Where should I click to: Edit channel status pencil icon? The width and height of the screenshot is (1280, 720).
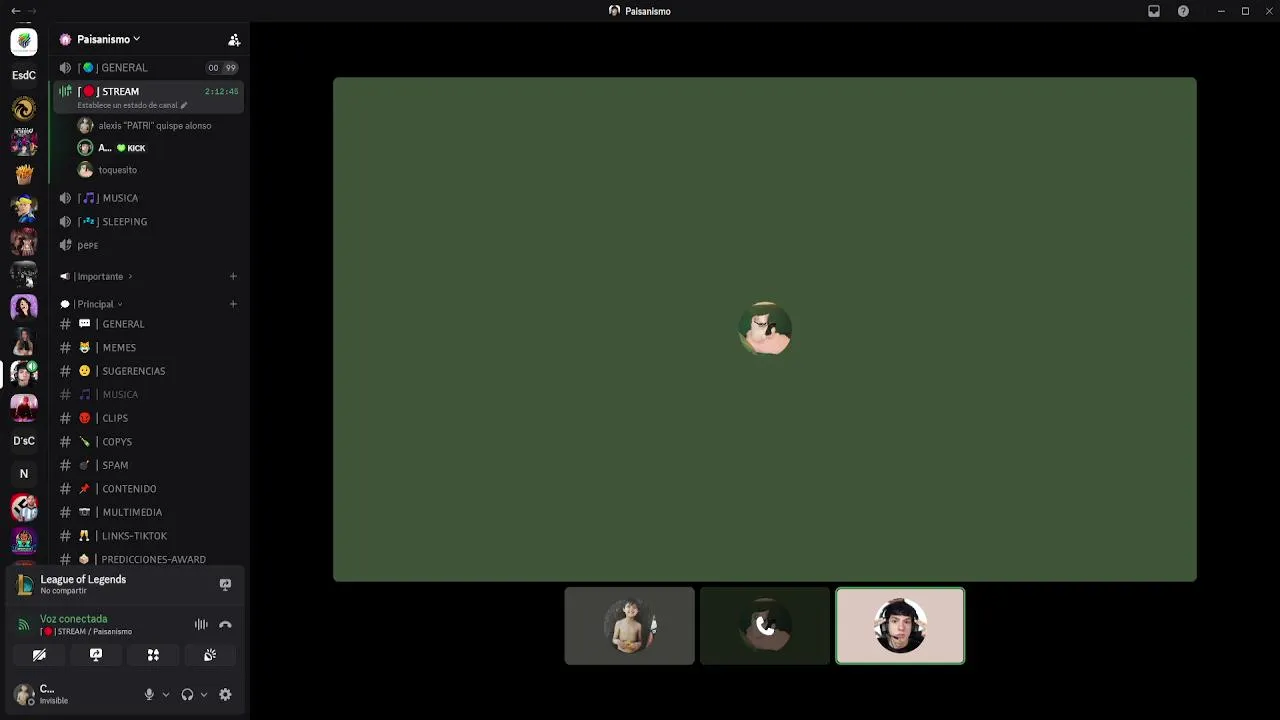(x=184, y=105)
